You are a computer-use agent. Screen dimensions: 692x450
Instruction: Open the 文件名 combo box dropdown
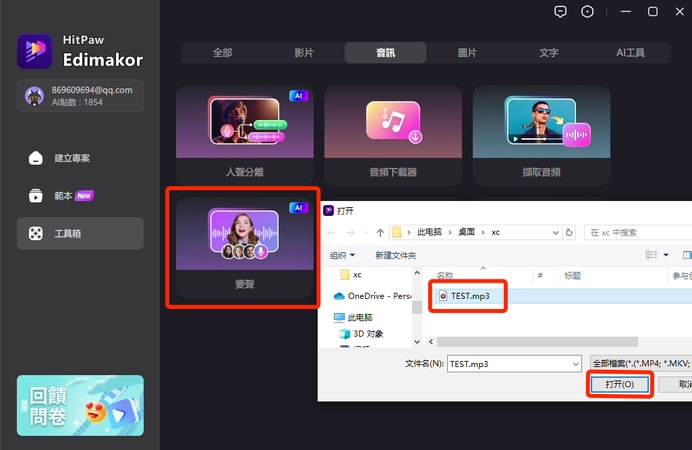(x=575, y=364)
